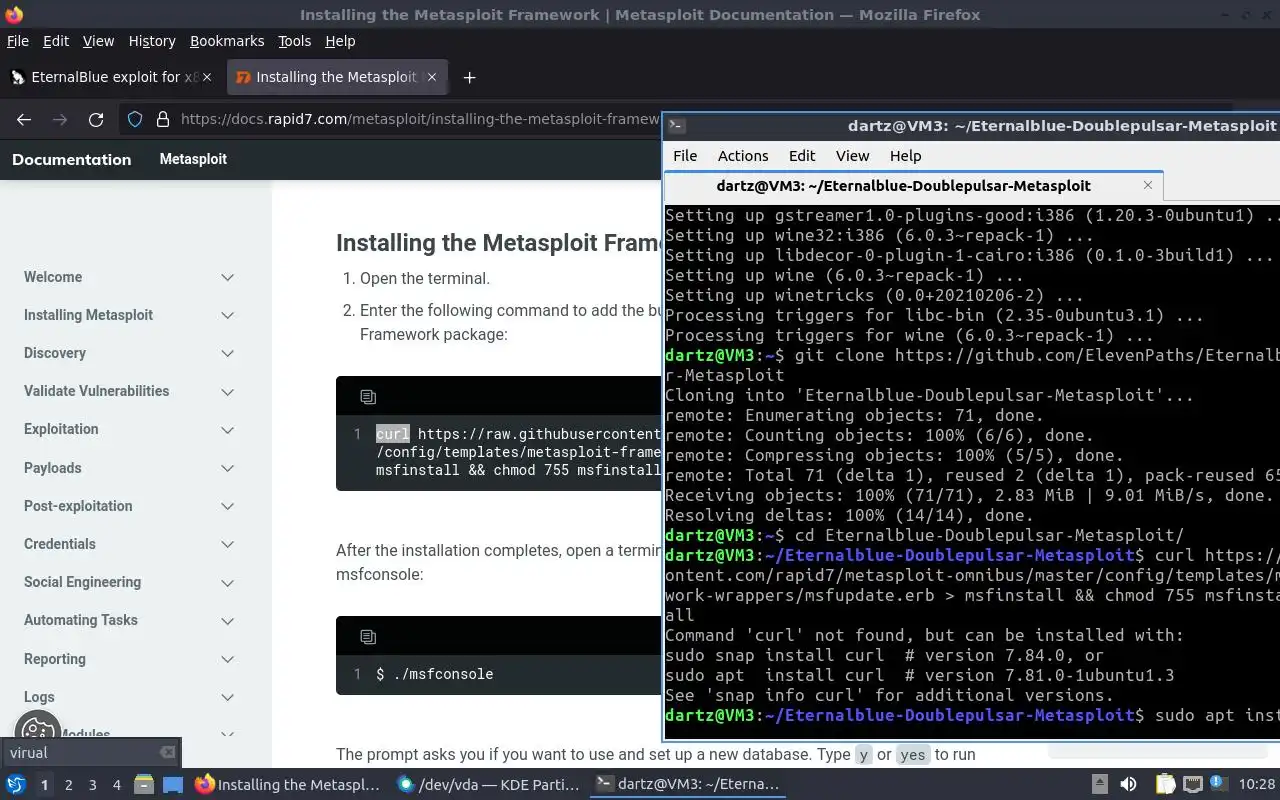
Task: Expand the Credentials sidebar section
Action: (x=228, y=544)
